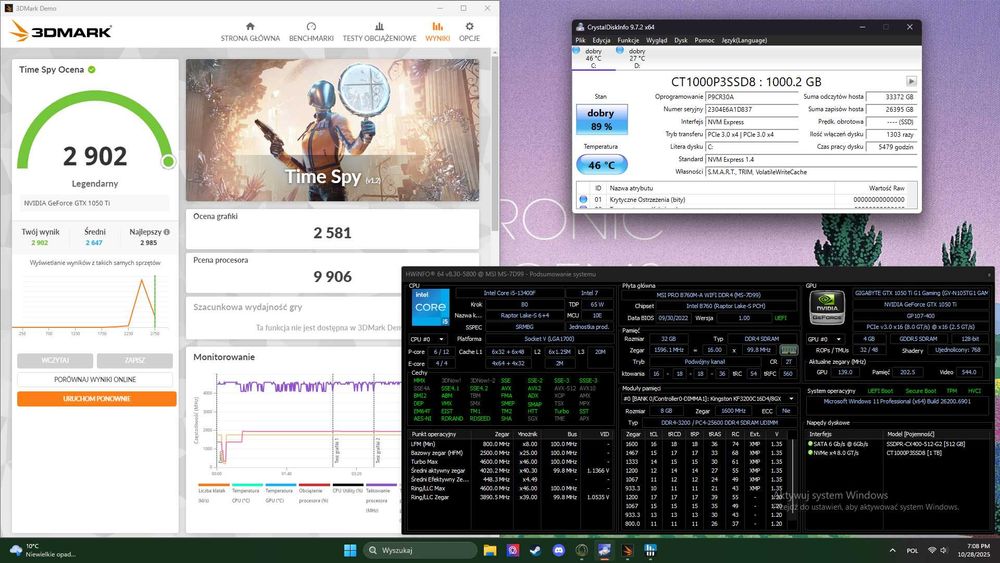
Task: Click the Wczytaj button
Action: [x=55, y=360]
